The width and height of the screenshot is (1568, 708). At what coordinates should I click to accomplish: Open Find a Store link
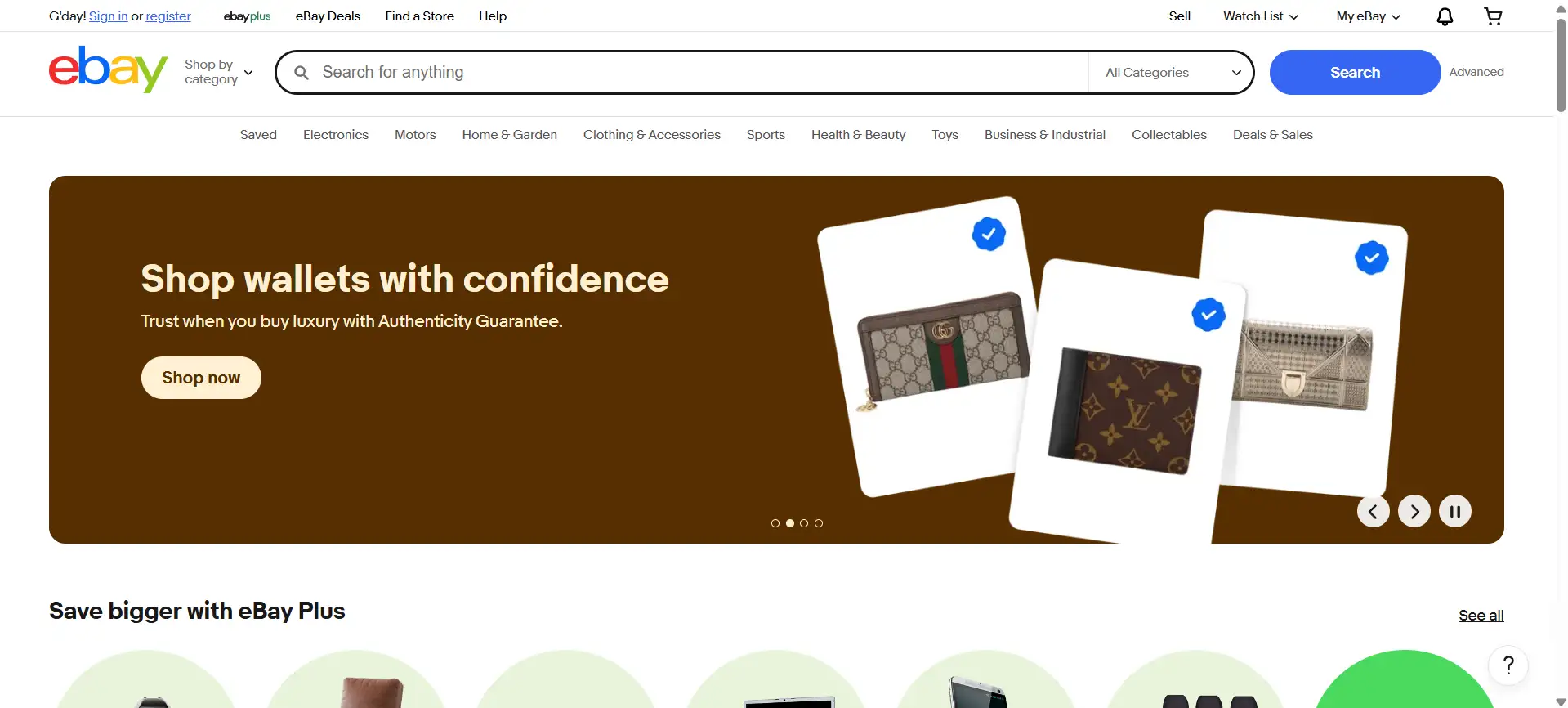[419, 16]
